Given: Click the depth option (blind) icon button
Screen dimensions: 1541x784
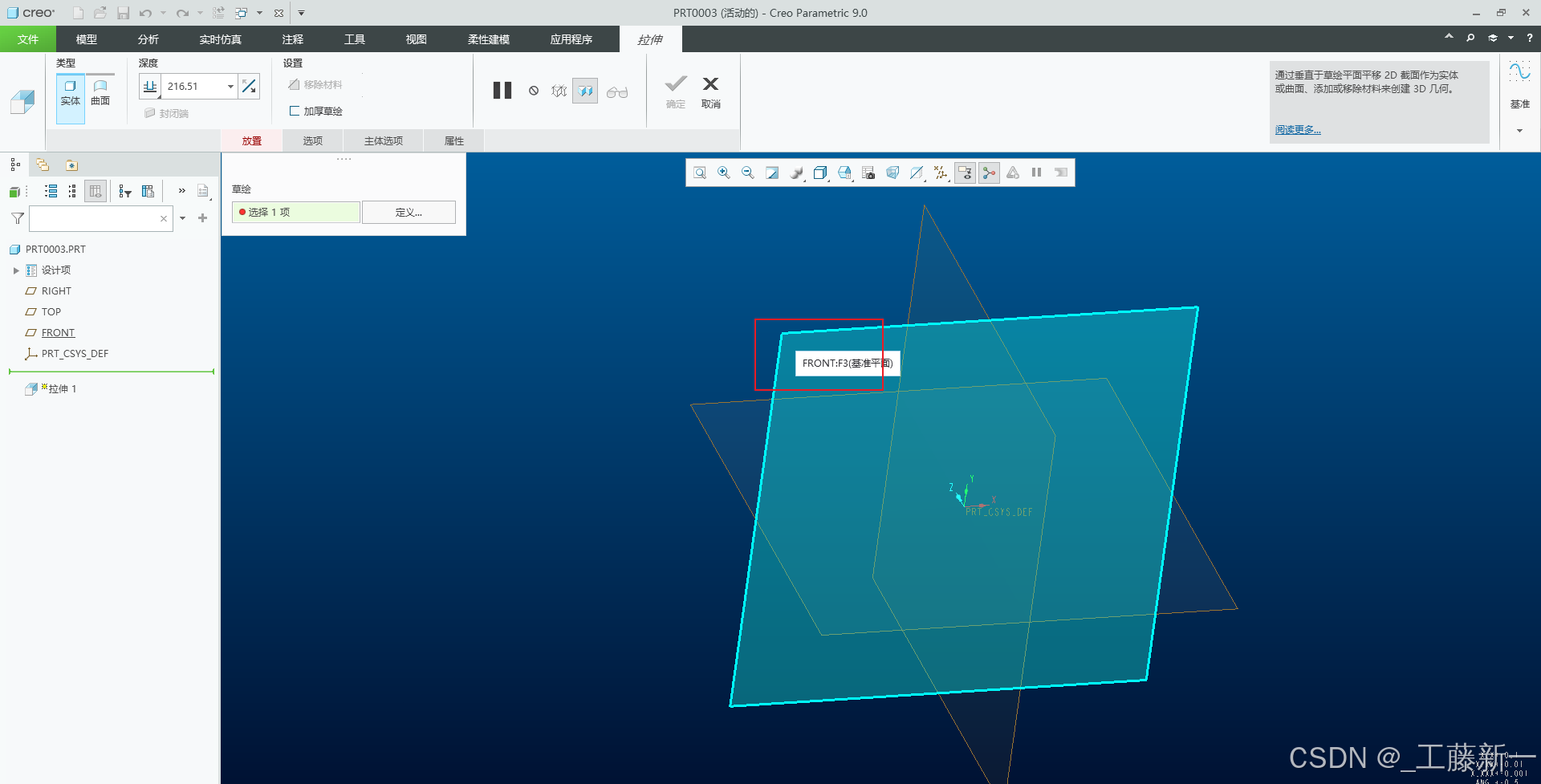Looking at the screenshot, I should tap(150, 86).
